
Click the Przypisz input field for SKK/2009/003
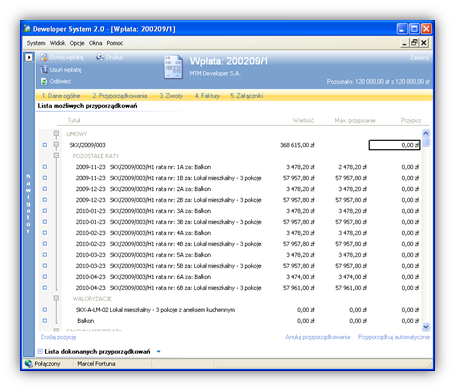394,145
